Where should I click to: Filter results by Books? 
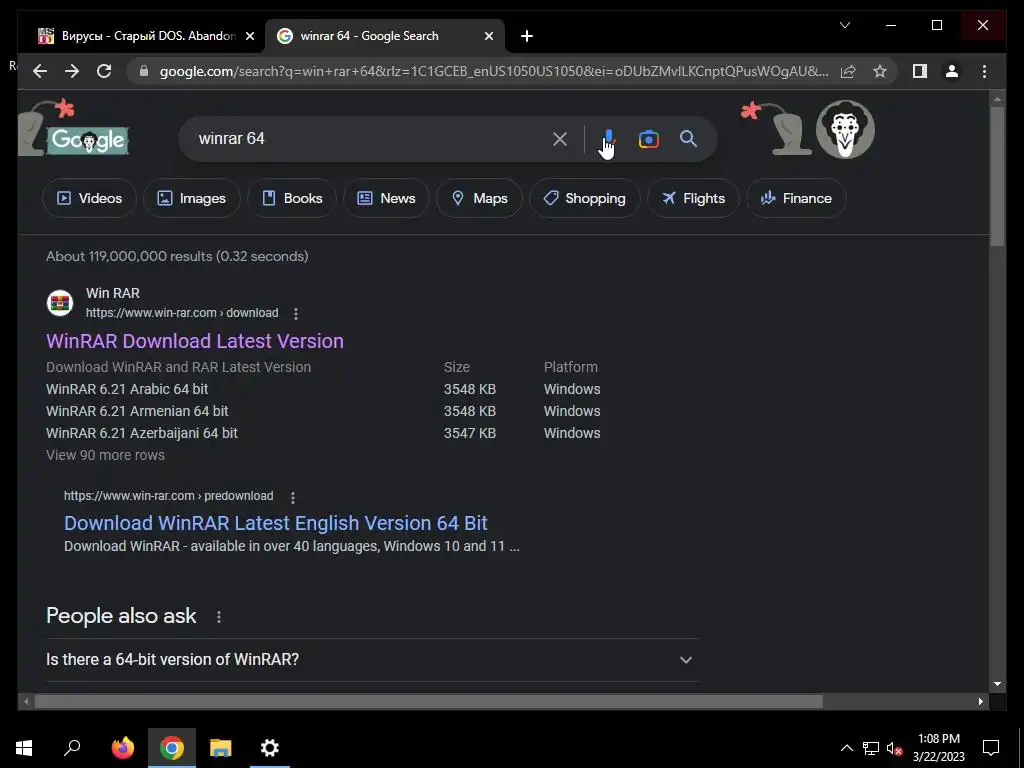click(292, 198)
